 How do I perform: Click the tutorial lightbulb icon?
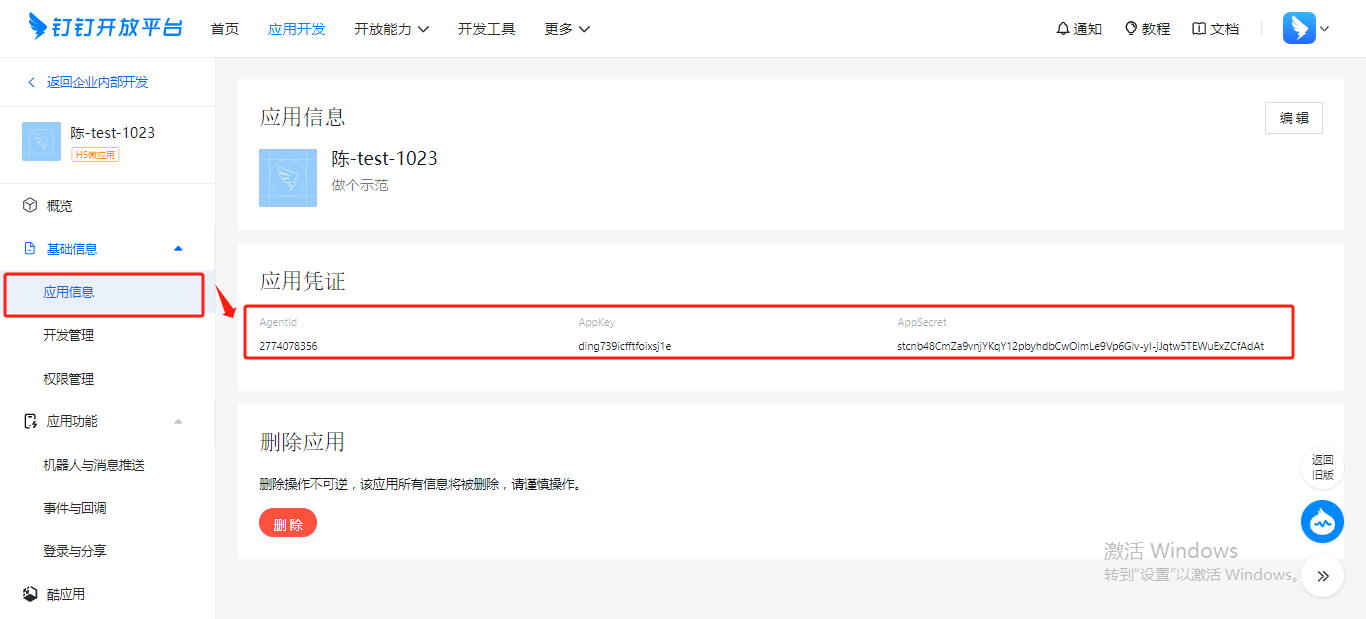pos(1131,29)
